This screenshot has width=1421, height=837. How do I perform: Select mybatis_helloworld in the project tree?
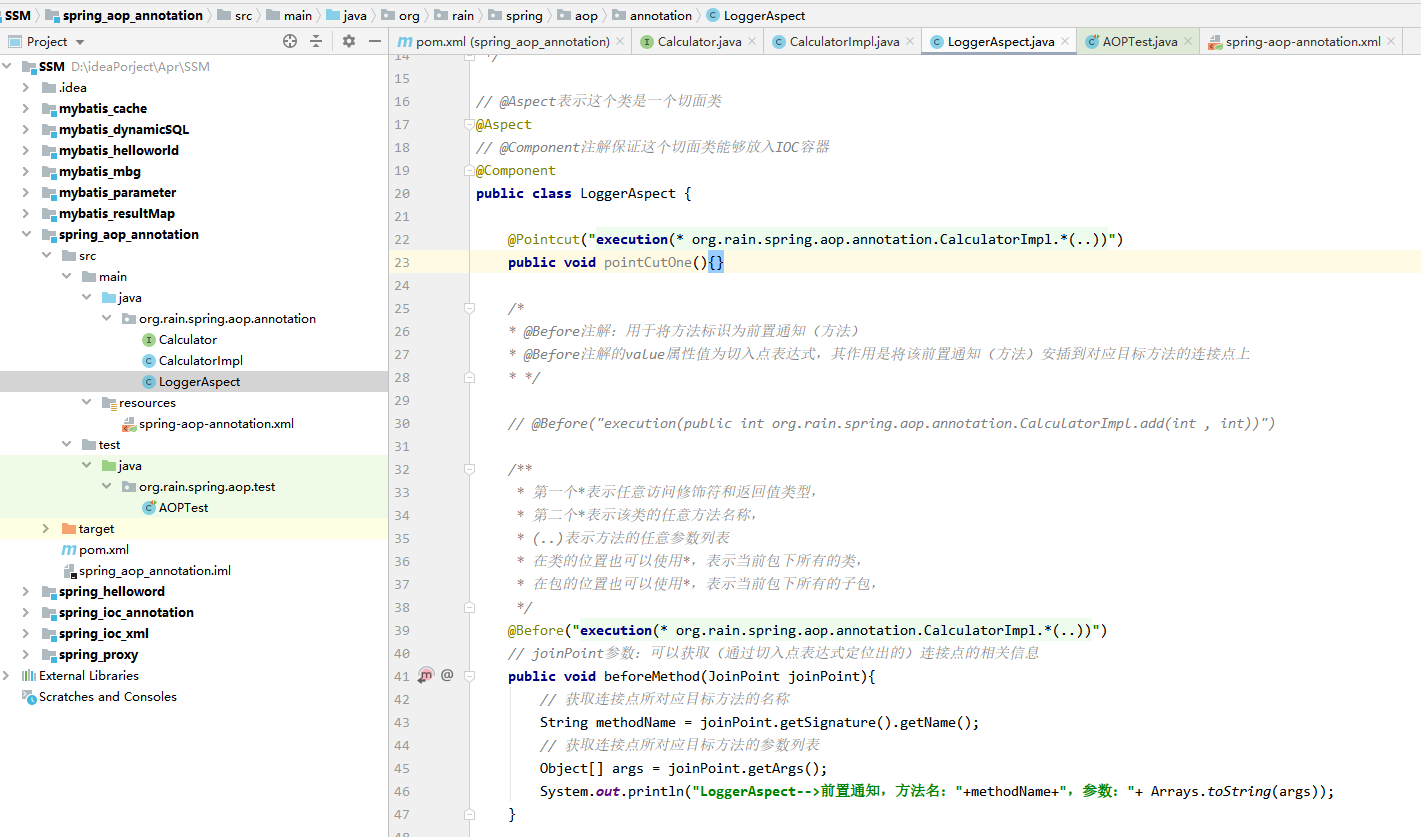(119, 151)
